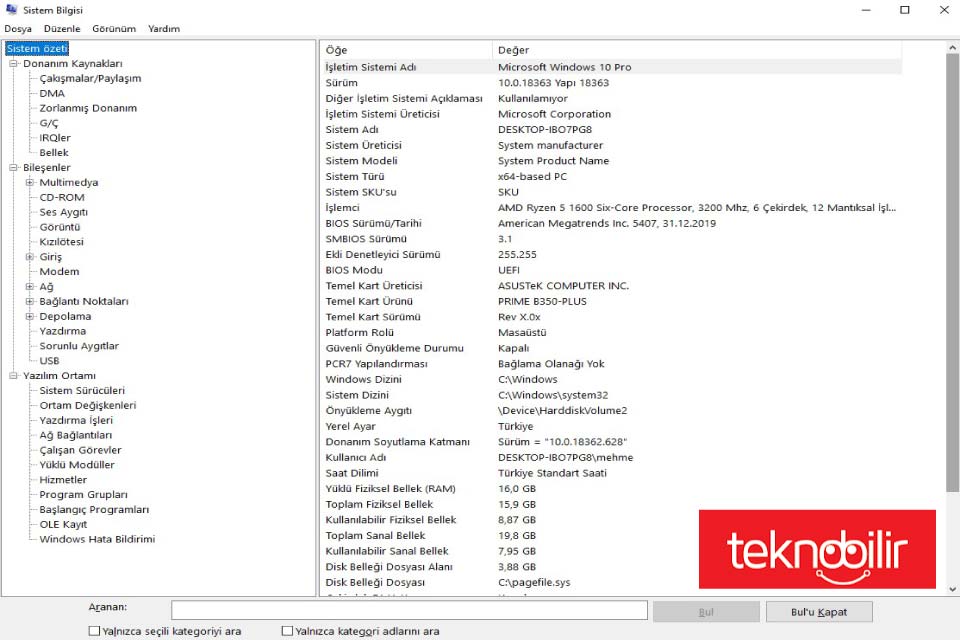Select Çakışmalar/Paylaşım tree item
The width and height of the screenshot is (960, 640).
click(90, 78)
